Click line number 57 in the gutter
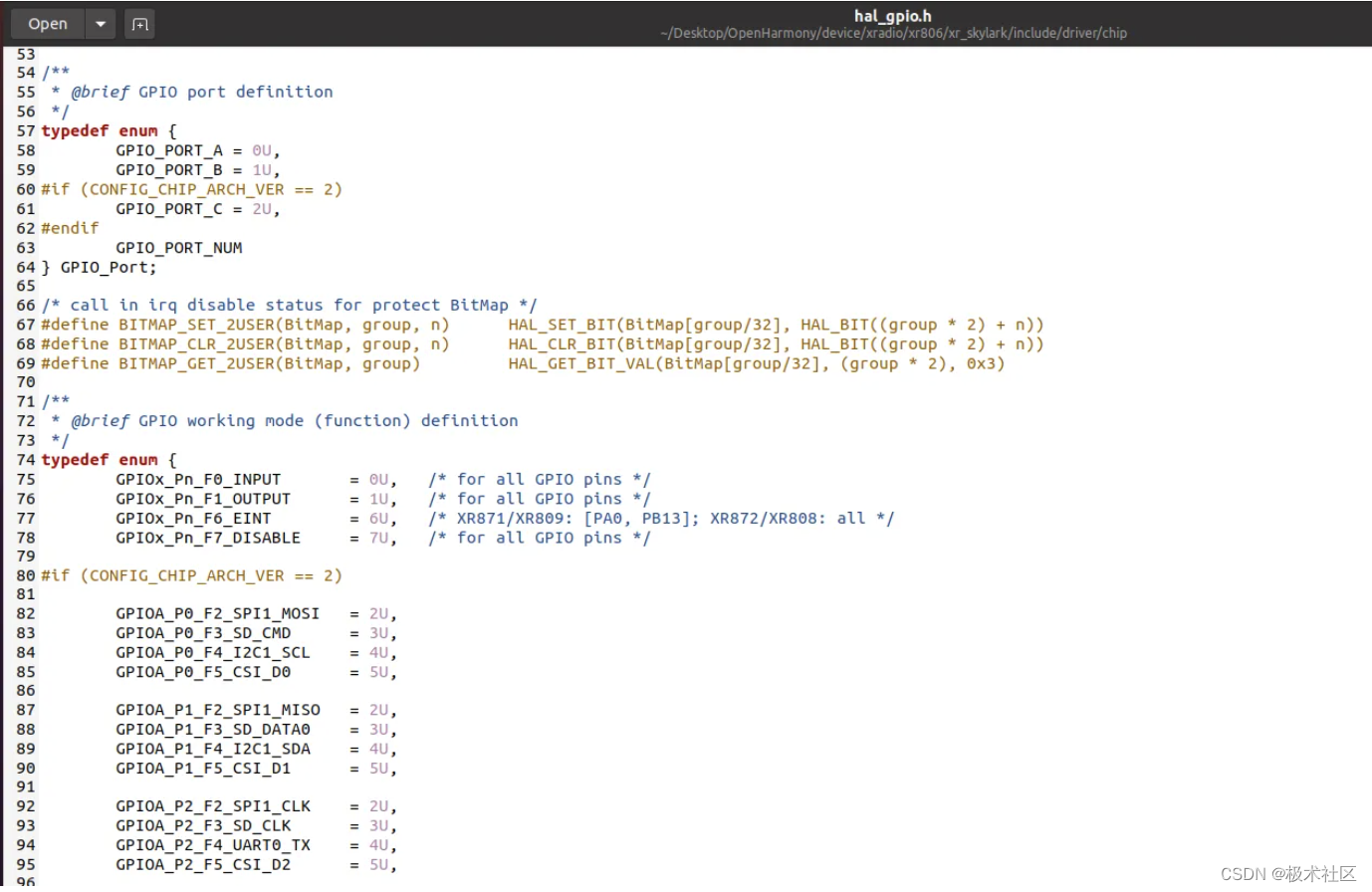This screenshot has height=892, width=1372. point(26,130)
